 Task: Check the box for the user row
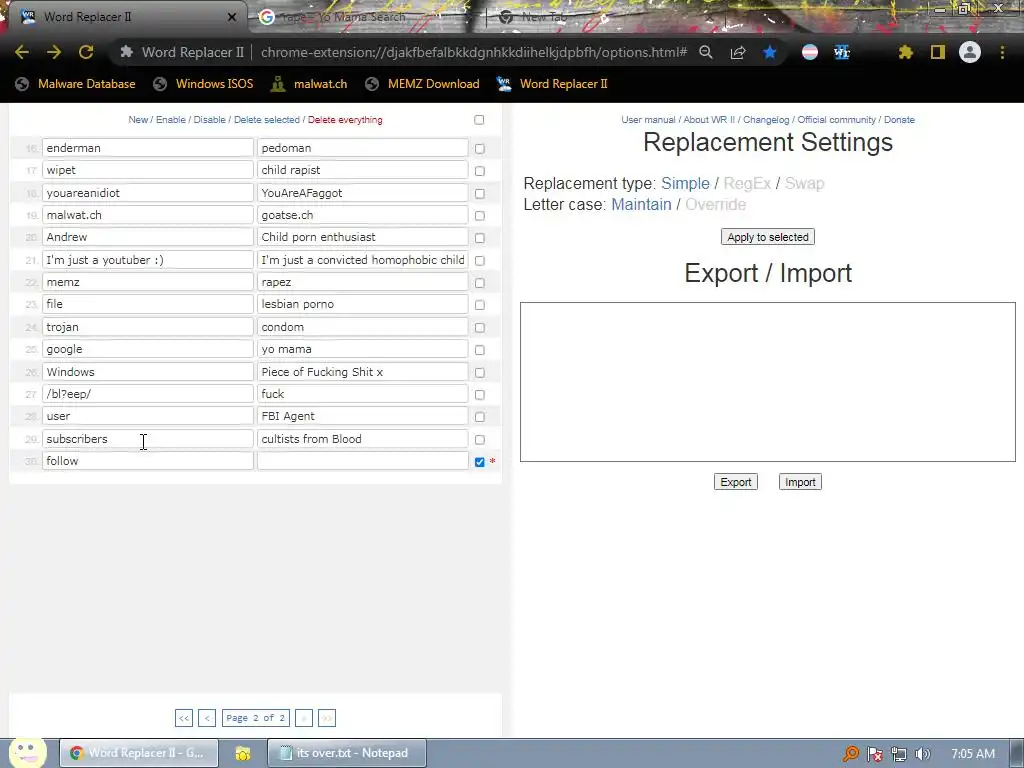pyautogui.click(x=480, y=417)
